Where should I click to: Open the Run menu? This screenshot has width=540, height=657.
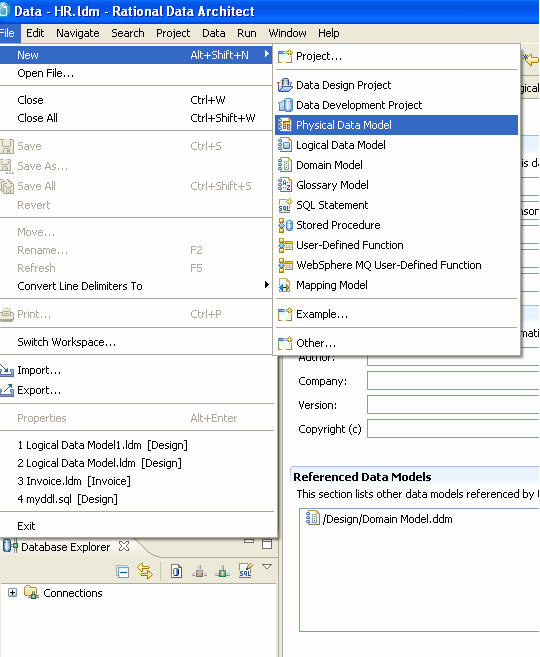click(247, 33)
